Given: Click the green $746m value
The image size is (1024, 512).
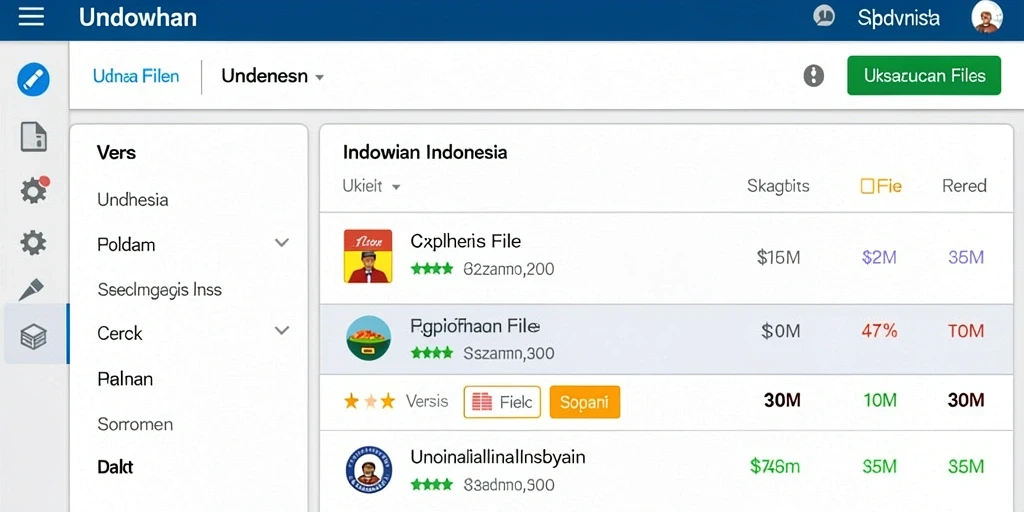Looking at the screenshot, I should point(775,466).
